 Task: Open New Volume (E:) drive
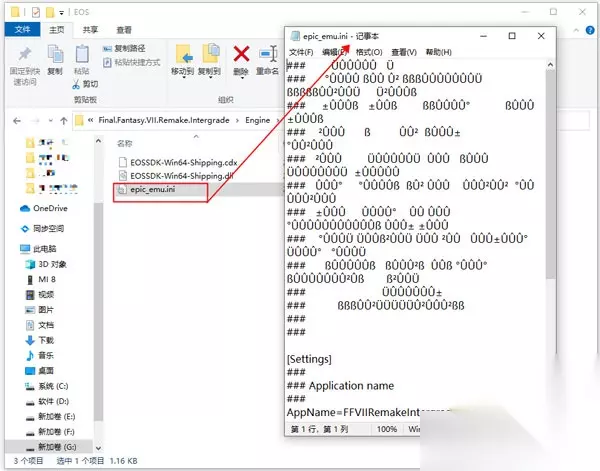50,417
